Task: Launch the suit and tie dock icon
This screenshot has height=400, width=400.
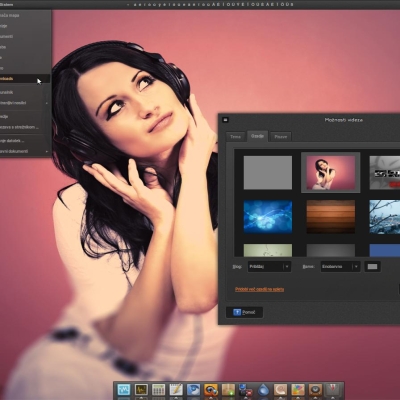Action: click(x=333, y=390)
